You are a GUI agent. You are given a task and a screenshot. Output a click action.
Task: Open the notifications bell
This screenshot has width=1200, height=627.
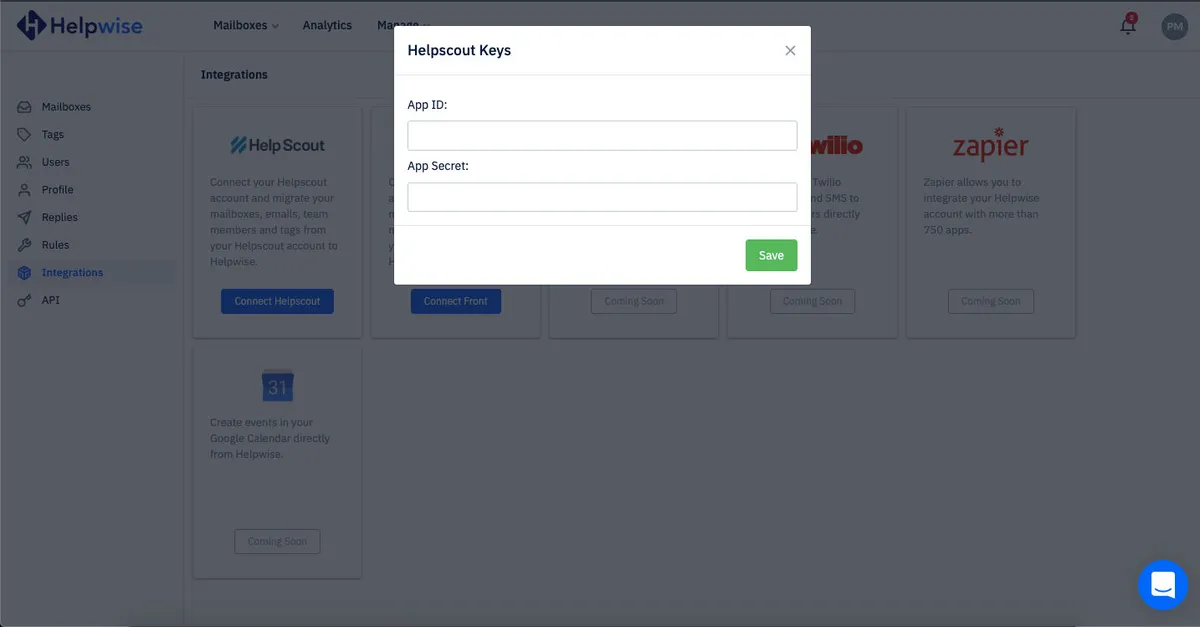coord(1128,26)
